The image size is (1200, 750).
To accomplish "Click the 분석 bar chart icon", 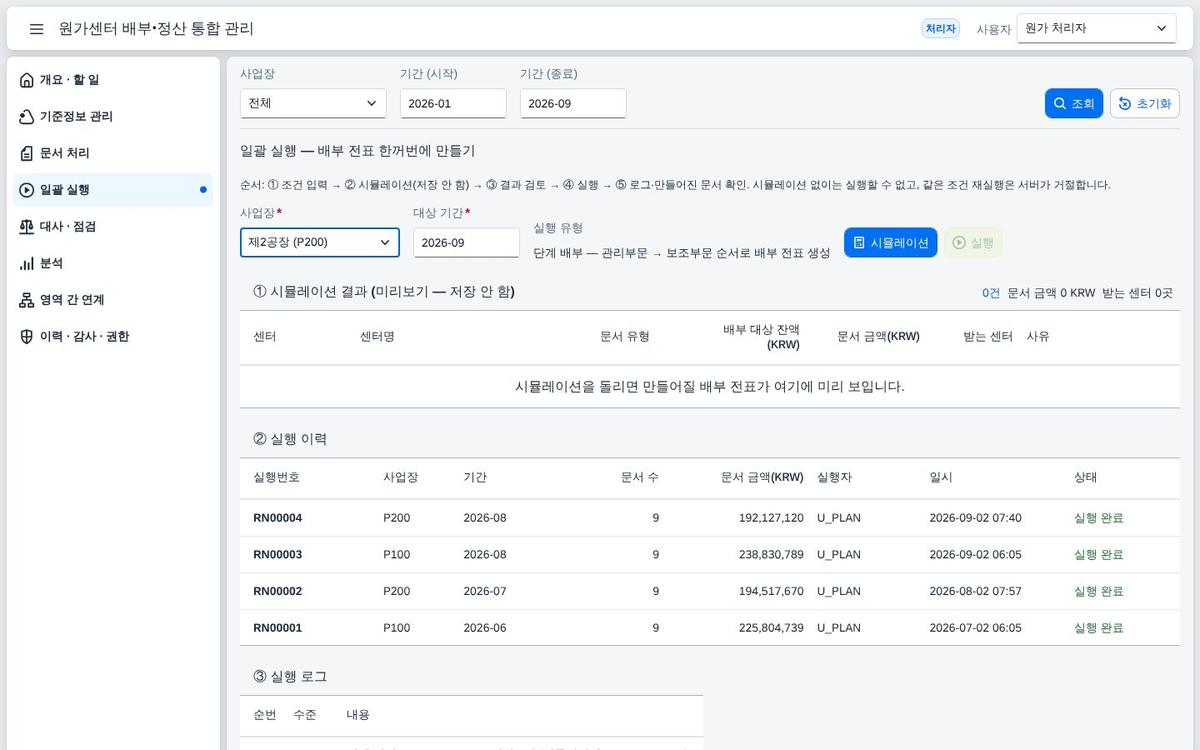I will [27, 263].
